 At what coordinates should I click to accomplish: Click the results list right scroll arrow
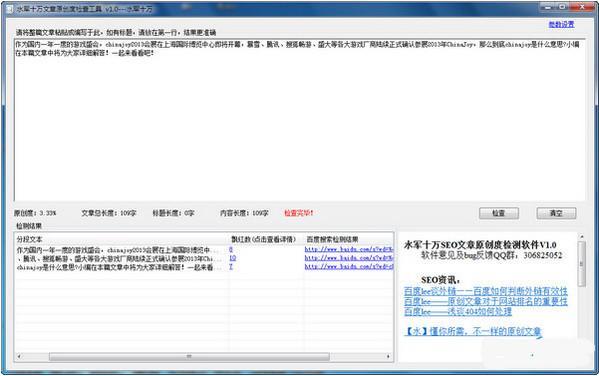tap(389, 357)
